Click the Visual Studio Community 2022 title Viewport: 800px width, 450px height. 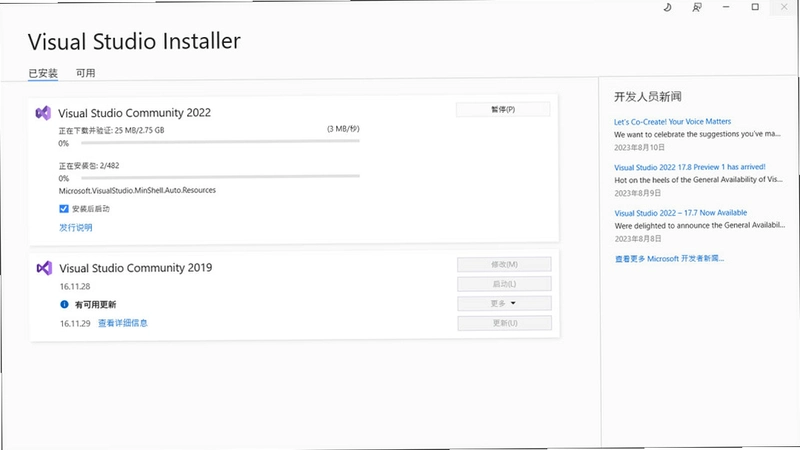tap(134, 113)
